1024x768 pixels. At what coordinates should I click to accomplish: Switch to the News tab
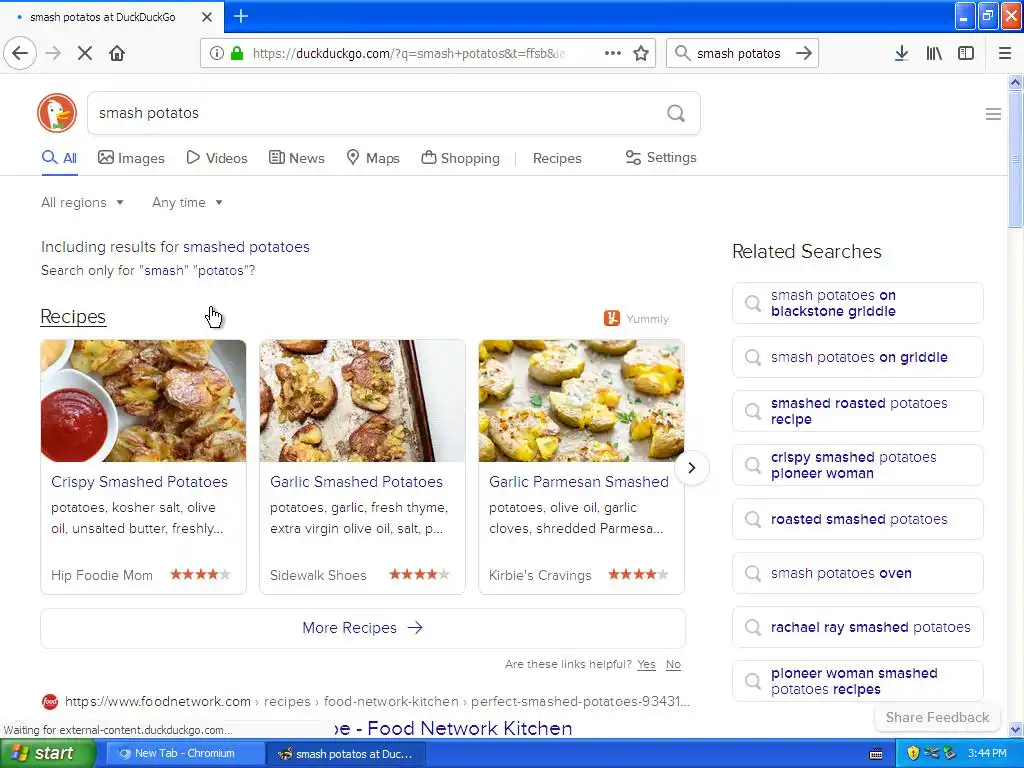click(x=296, y=158)
